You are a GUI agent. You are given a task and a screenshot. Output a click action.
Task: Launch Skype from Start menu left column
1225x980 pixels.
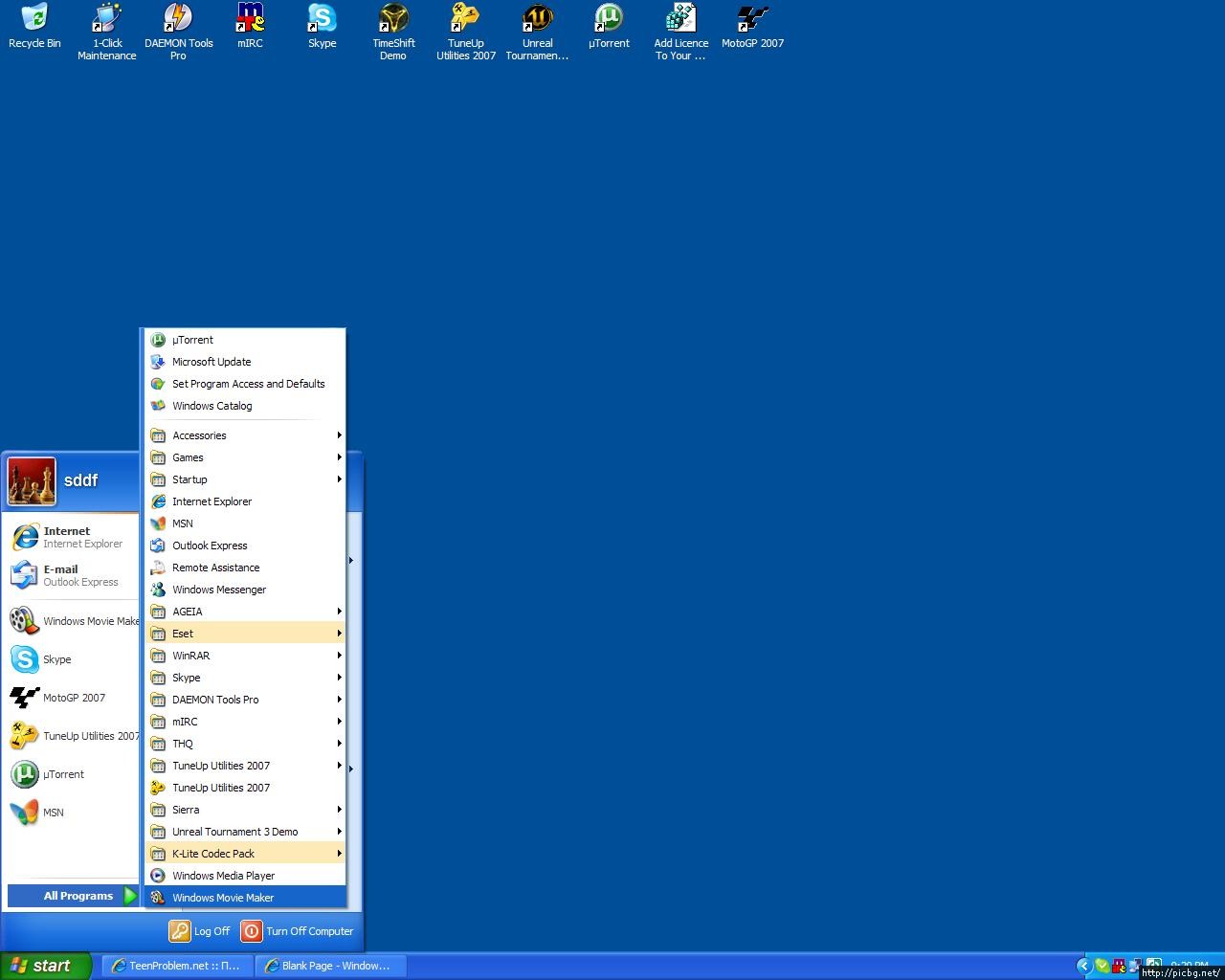click(x=75, y=659)
